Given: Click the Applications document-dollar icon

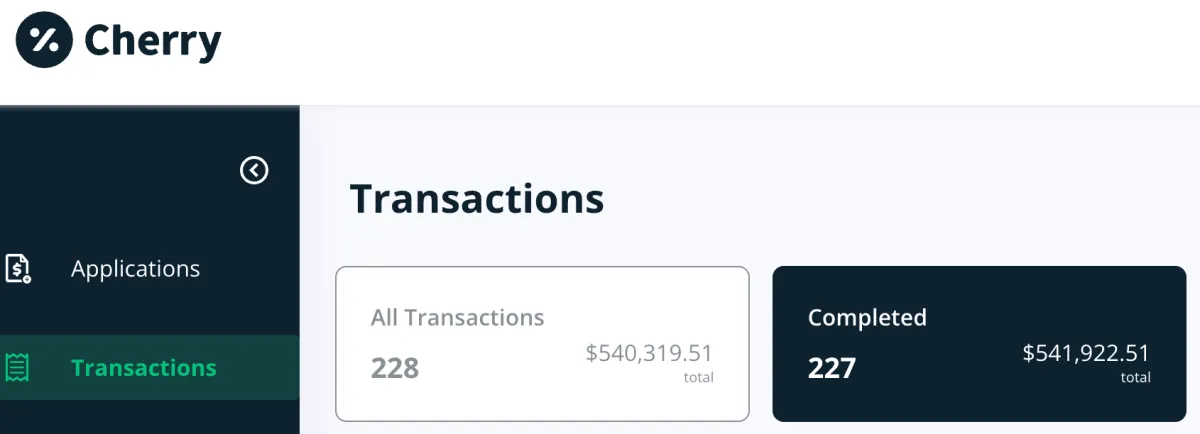Looking at the screenshot, I should 18,269.
